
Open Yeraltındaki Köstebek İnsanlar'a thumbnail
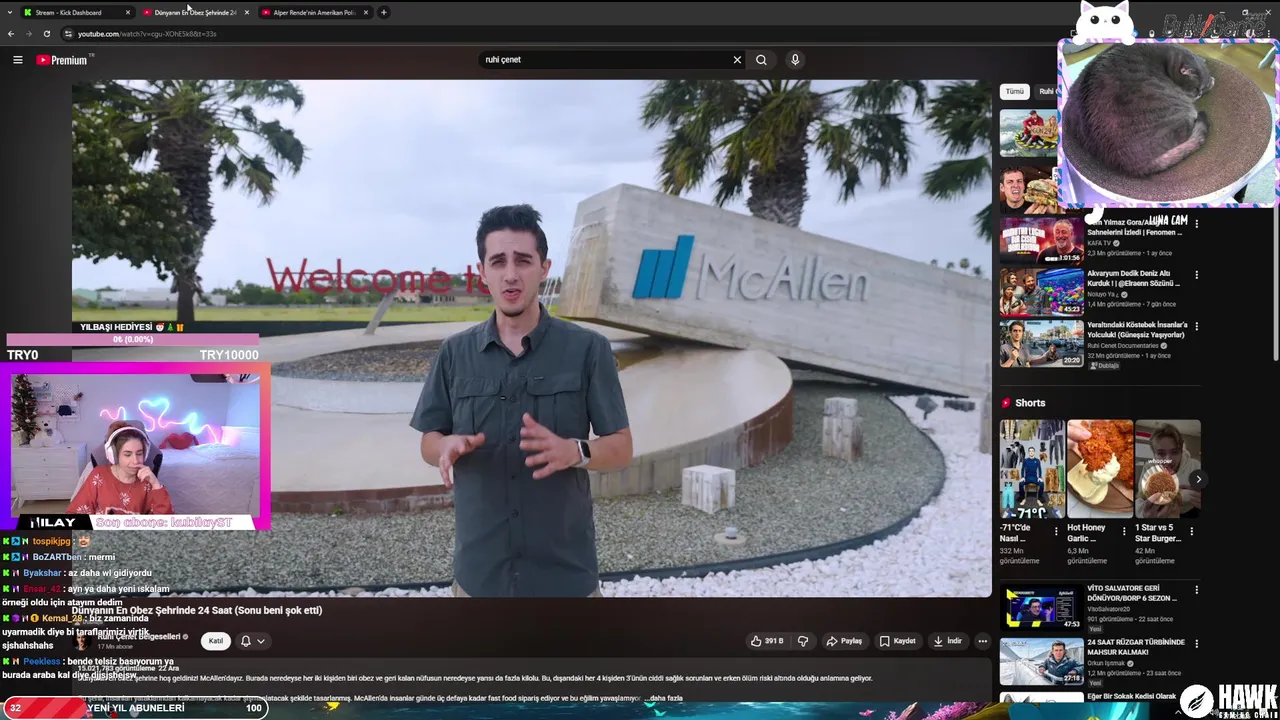click(1041, 343)
